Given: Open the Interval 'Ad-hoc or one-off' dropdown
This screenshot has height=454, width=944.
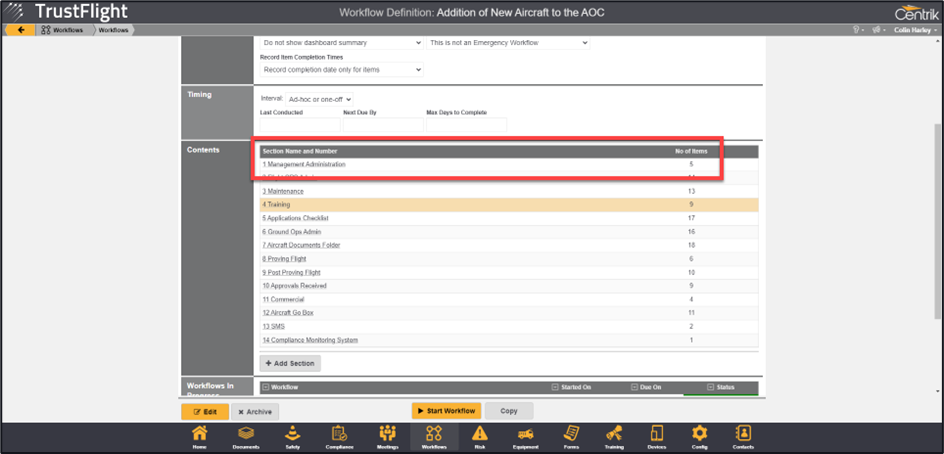Looking at the screenshot, I should (305, 100).
